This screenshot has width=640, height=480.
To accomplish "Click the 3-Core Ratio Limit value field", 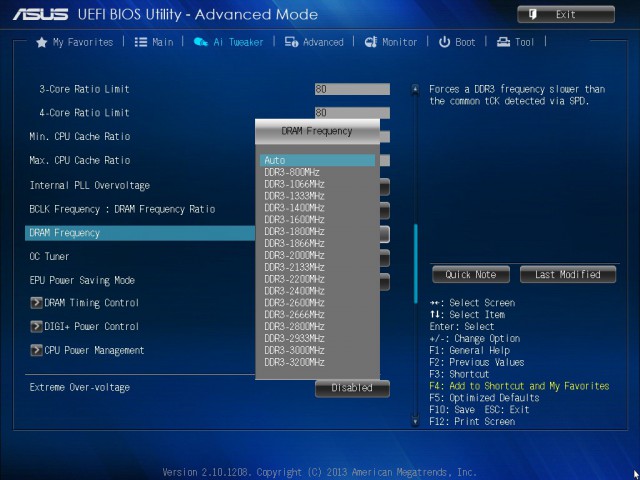I will pyautogui.click(x=352, y=89).
